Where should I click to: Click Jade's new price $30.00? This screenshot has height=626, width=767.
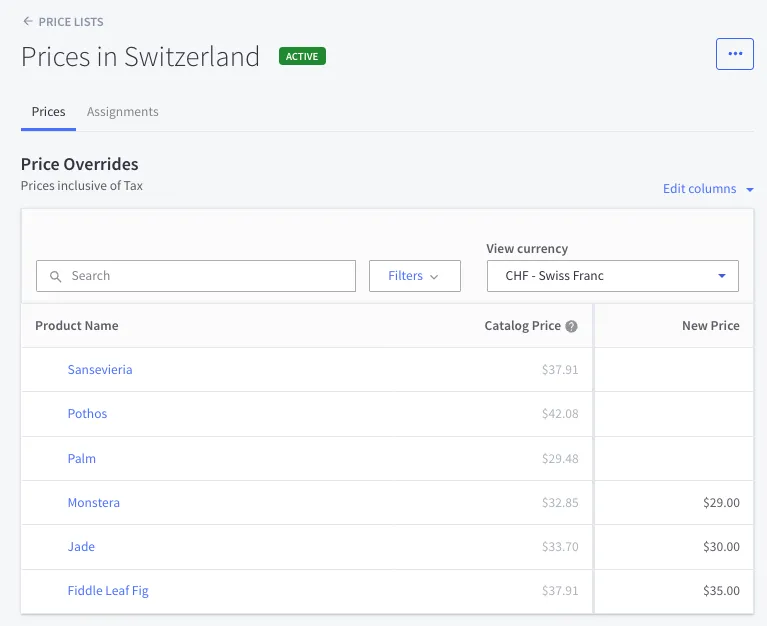721,547
